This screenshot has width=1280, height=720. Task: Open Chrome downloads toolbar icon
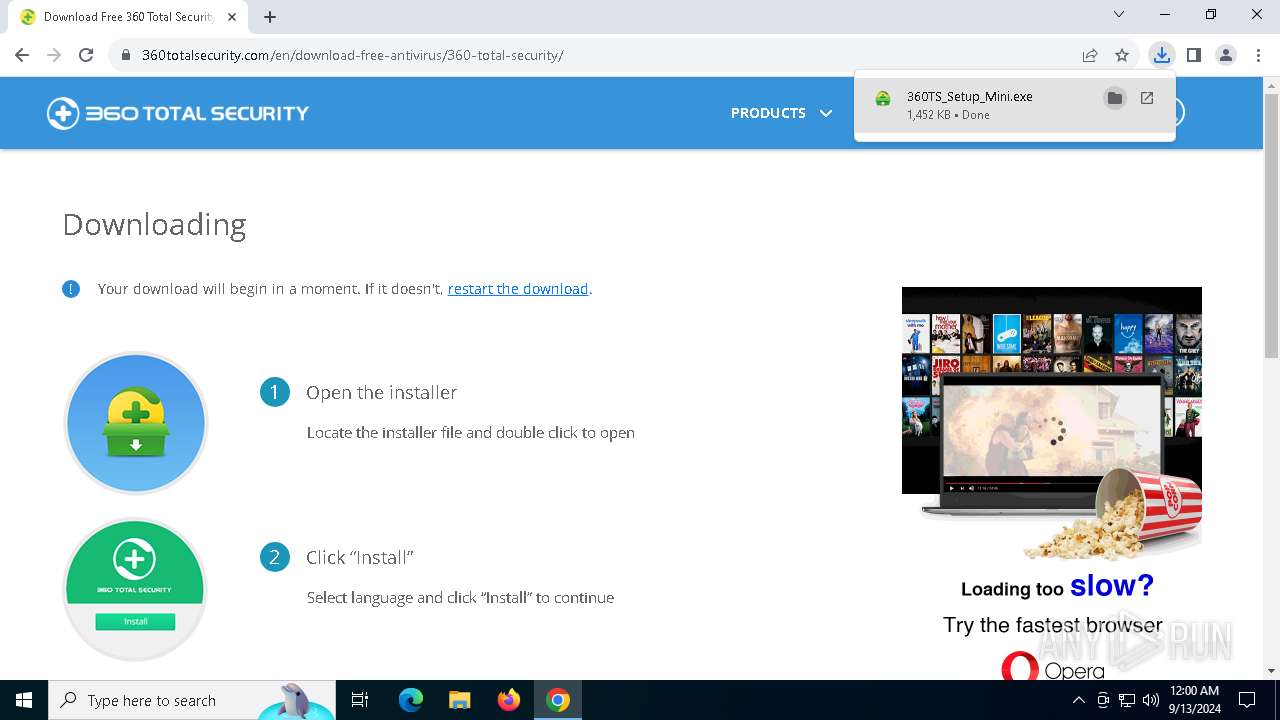click(x=1161, y=55)
